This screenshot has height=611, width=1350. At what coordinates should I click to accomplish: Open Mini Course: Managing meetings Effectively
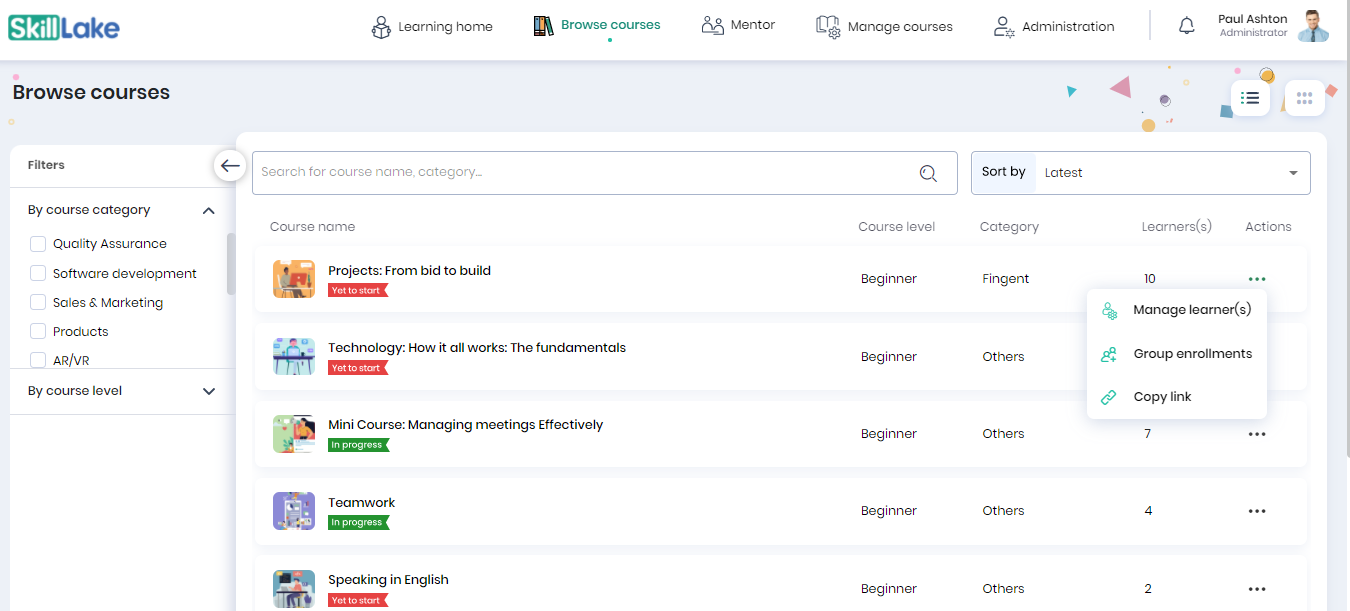pos(466,425)
